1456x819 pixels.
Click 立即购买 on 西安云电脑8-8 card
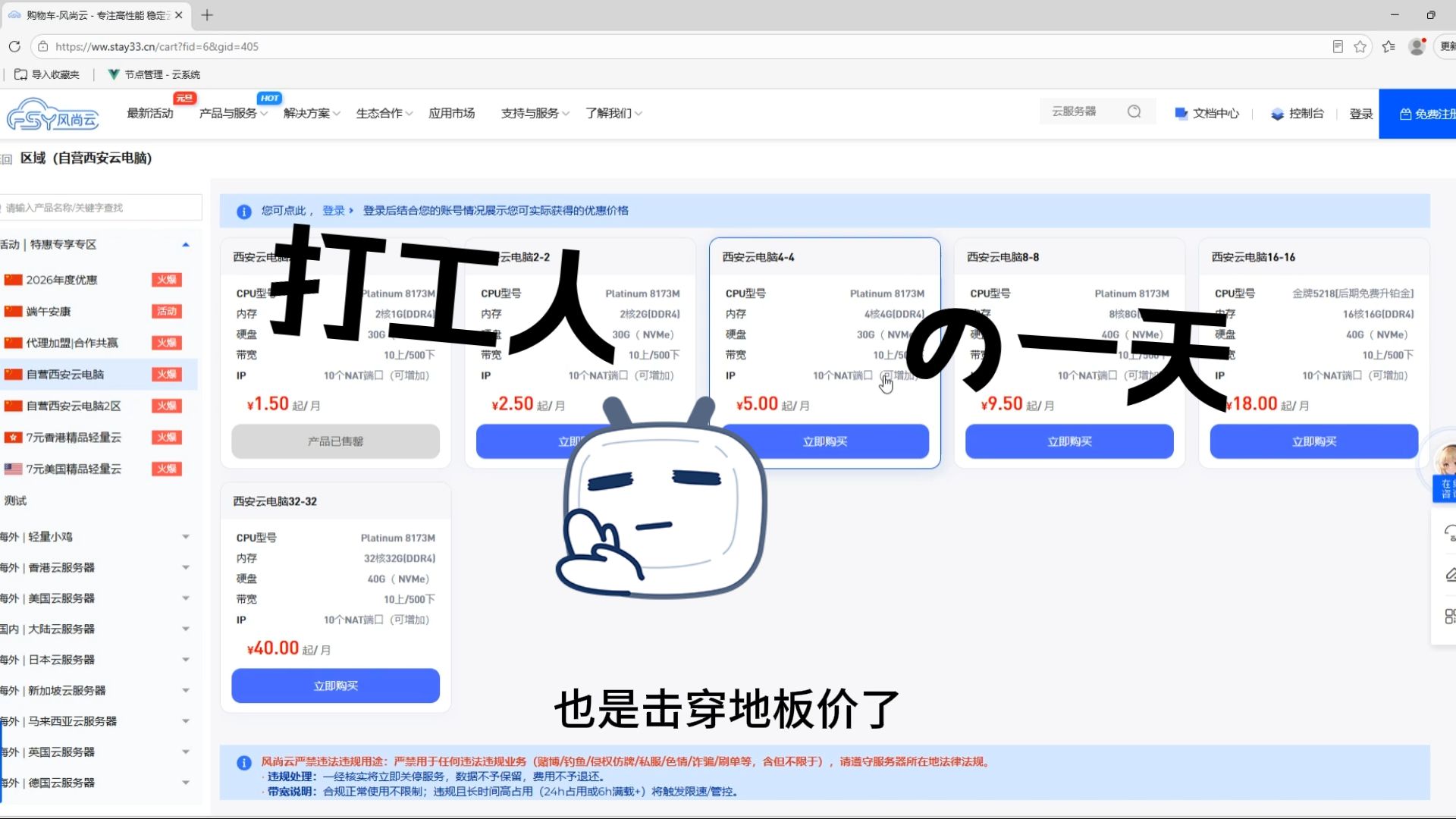point(1069,441)
